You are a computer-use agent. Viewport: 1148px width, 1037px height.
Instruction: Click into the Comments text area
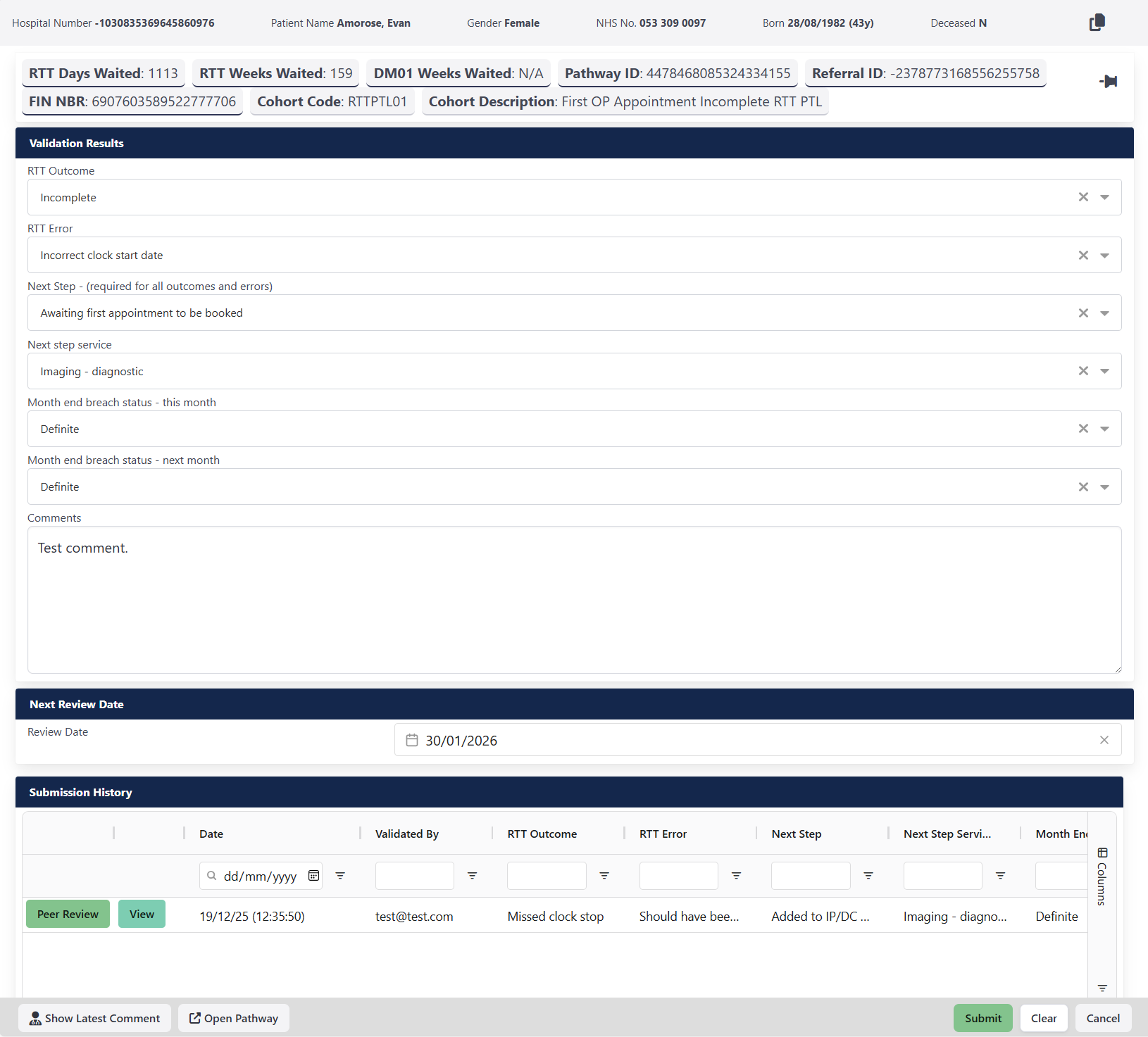(x=574, y=600)
